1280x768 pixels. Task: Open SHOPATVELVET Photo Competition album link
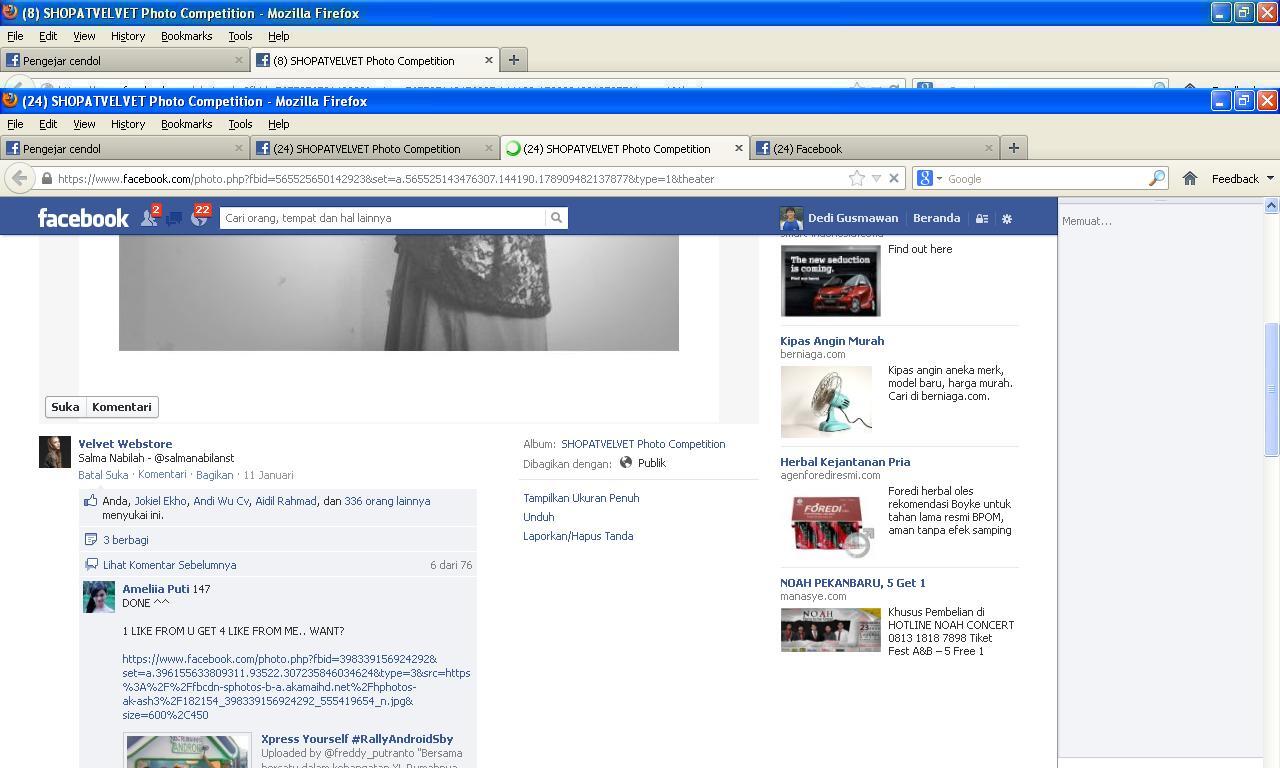pos(643,444)
